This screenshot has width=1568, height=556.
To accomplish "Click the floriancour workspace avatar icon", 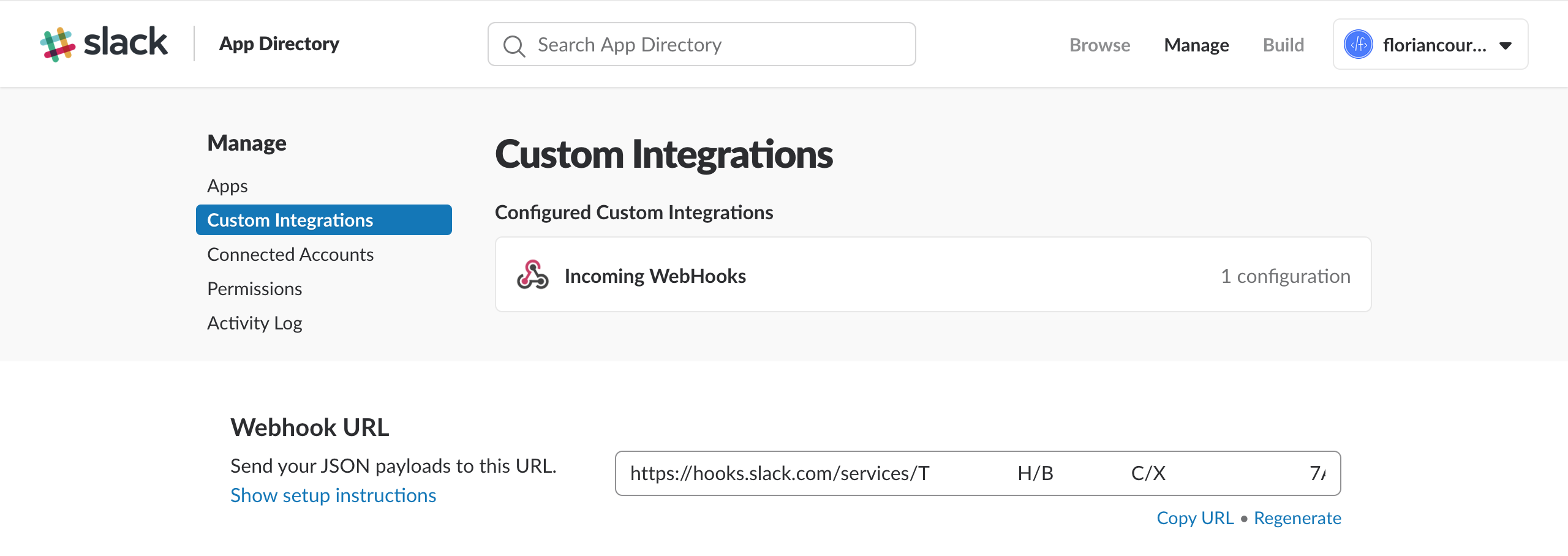I will point(1358,45).
